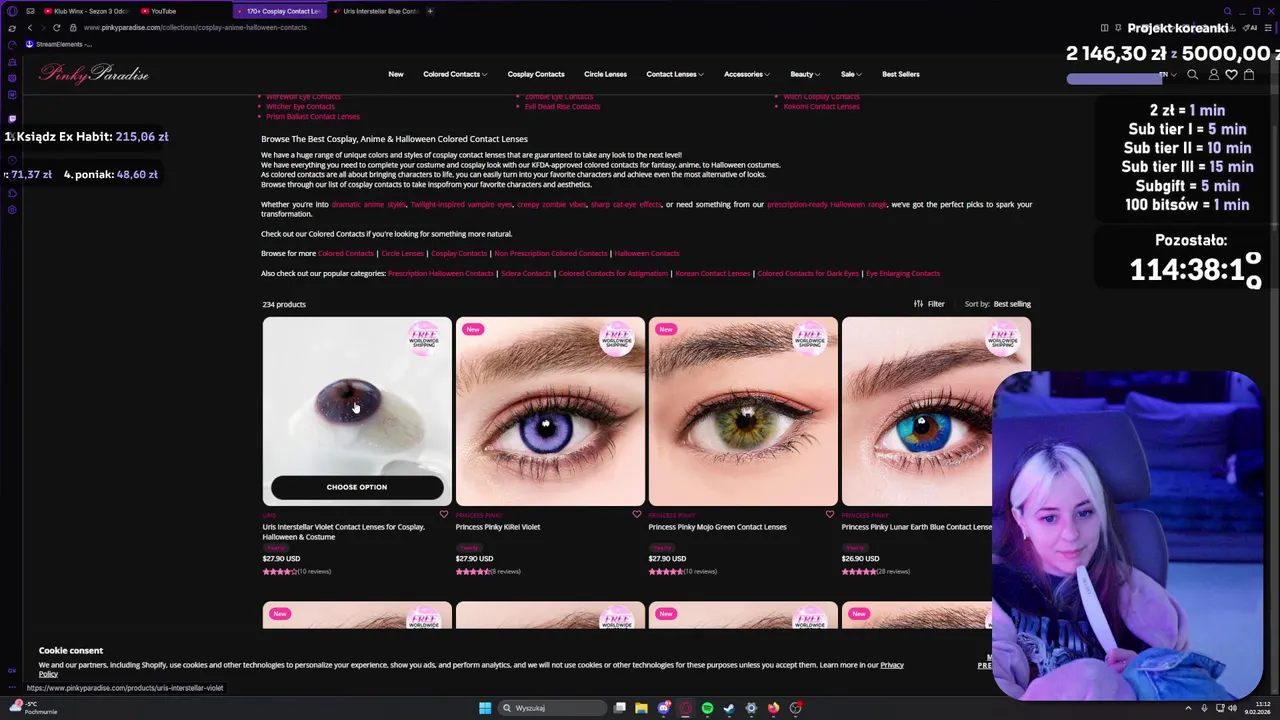
Task: Open Windows Start menu
Action: click(x=485, y=708)
